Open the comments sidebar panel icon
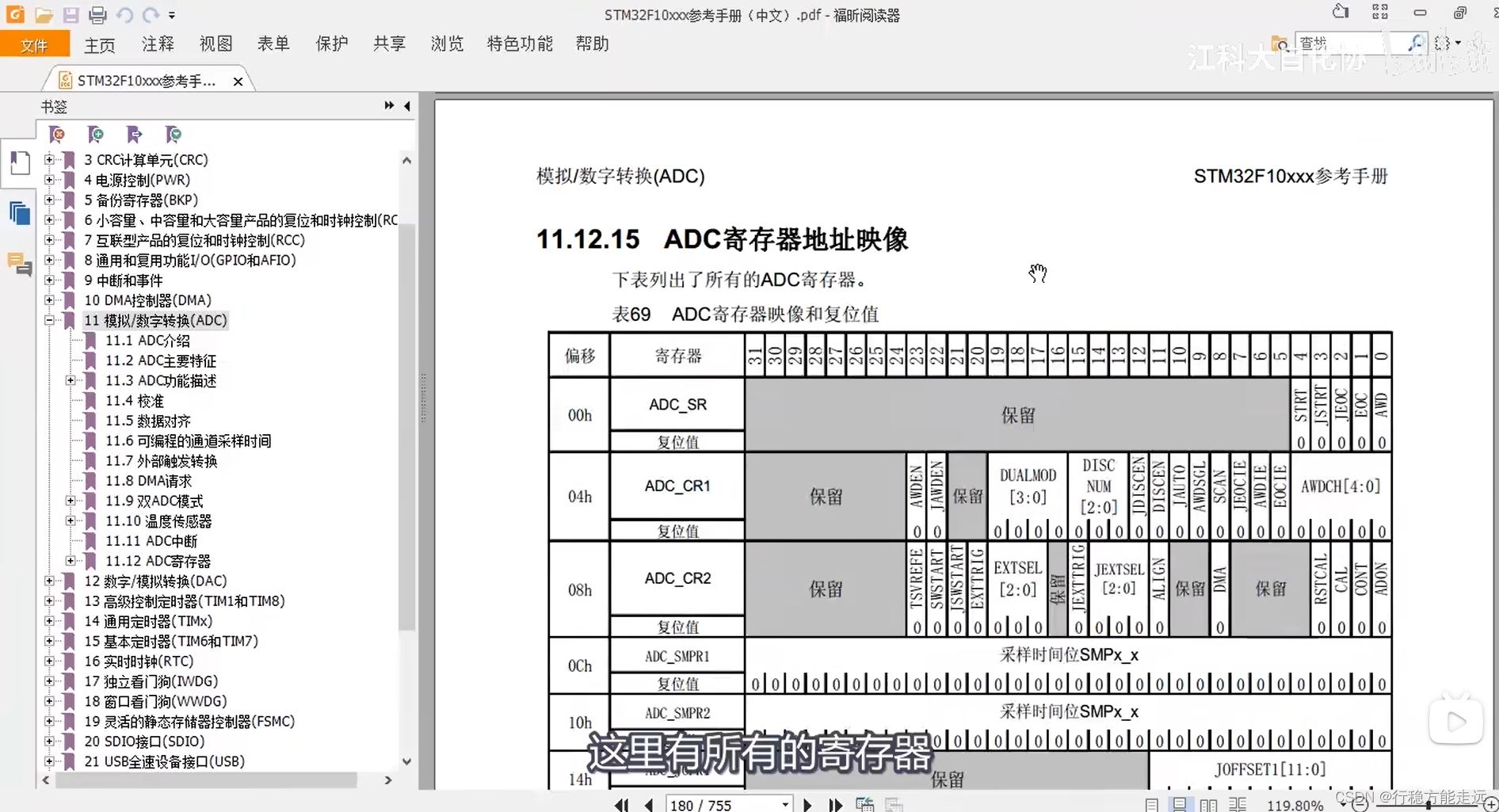The image size is (1499, 812). click(x=20, y=264)
